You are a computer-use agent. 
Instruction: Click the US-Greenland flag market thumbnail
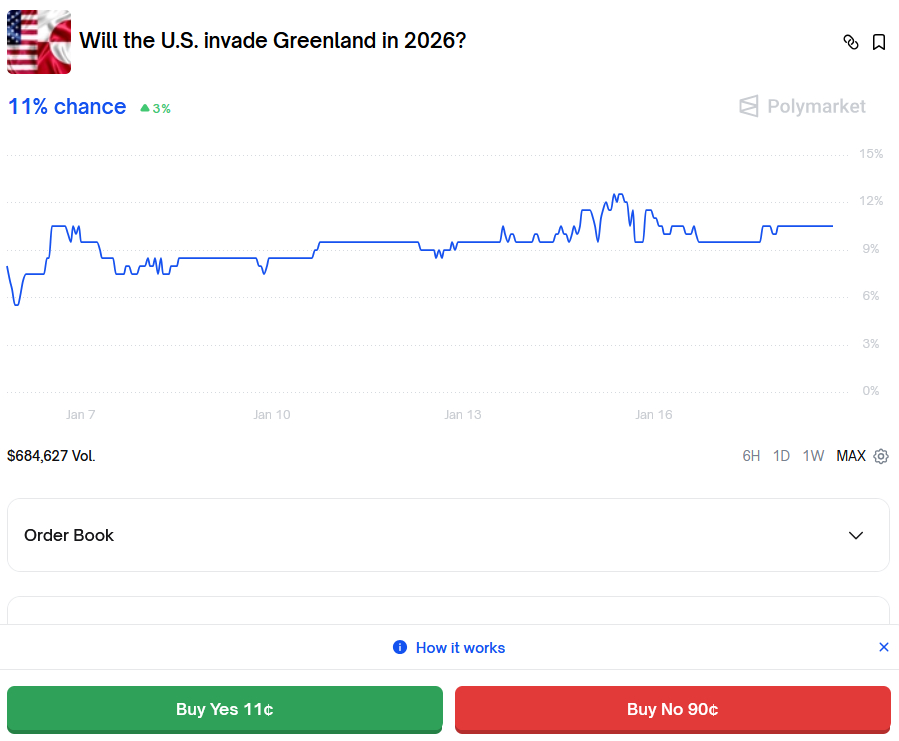coord(39,42)
